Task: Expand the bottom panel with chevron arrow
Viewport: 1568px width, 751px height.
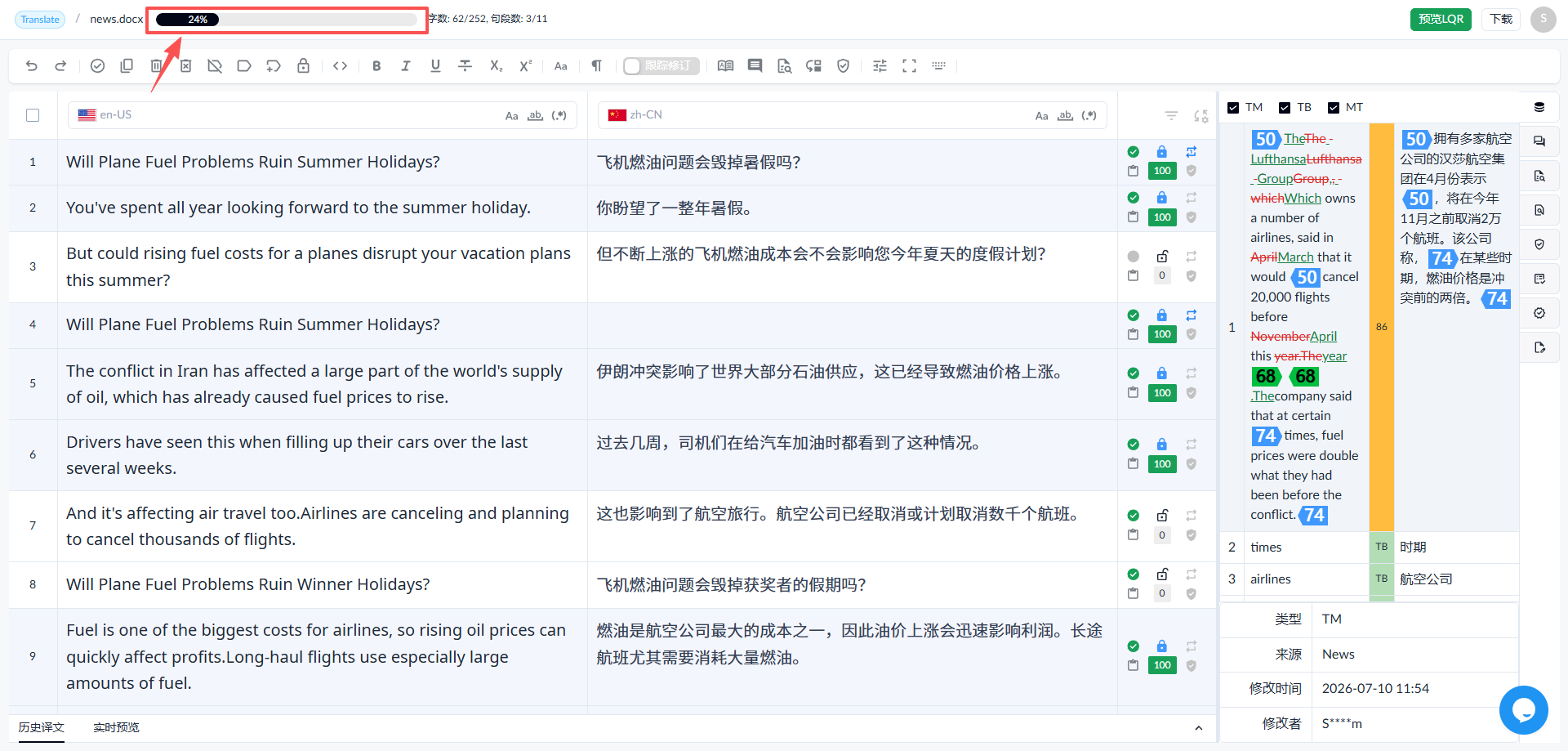Action: point(1198,728)
